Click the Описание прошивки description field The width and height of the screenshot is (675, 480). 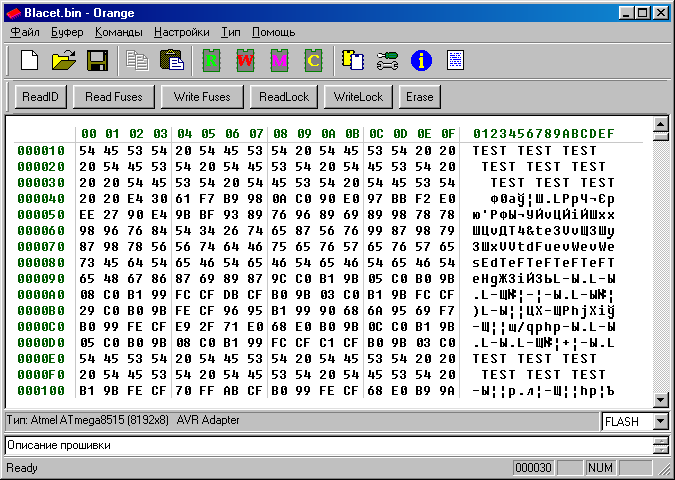(x=329, y=445)
